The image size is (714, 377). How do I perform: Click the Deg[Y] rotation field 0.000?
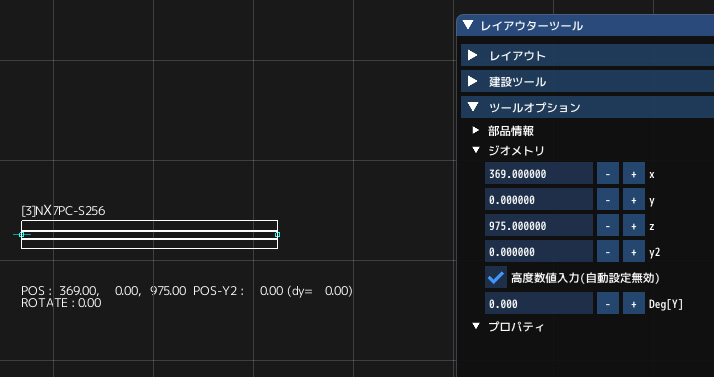539,303
